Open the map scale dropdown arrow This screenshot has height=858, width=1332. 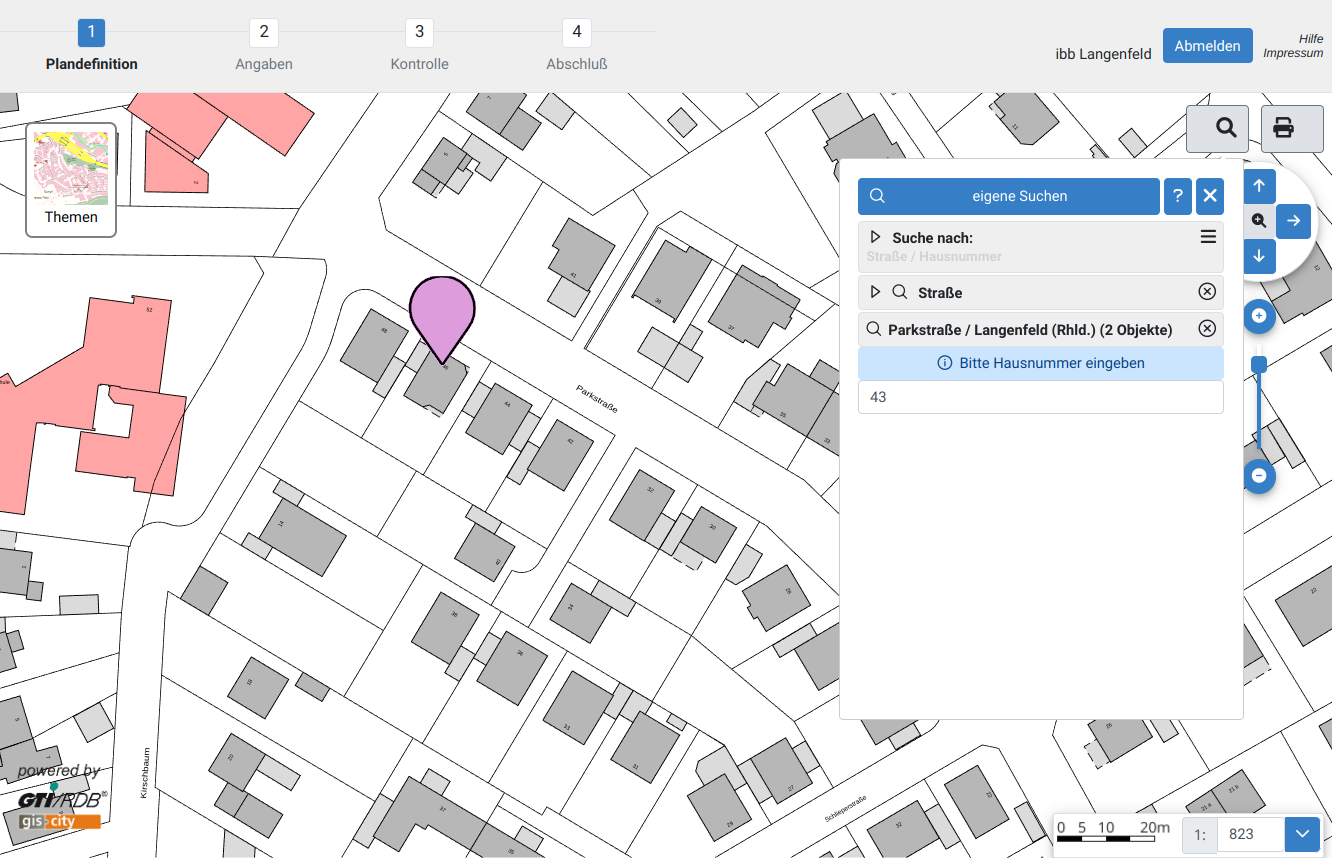(1302, 833)
